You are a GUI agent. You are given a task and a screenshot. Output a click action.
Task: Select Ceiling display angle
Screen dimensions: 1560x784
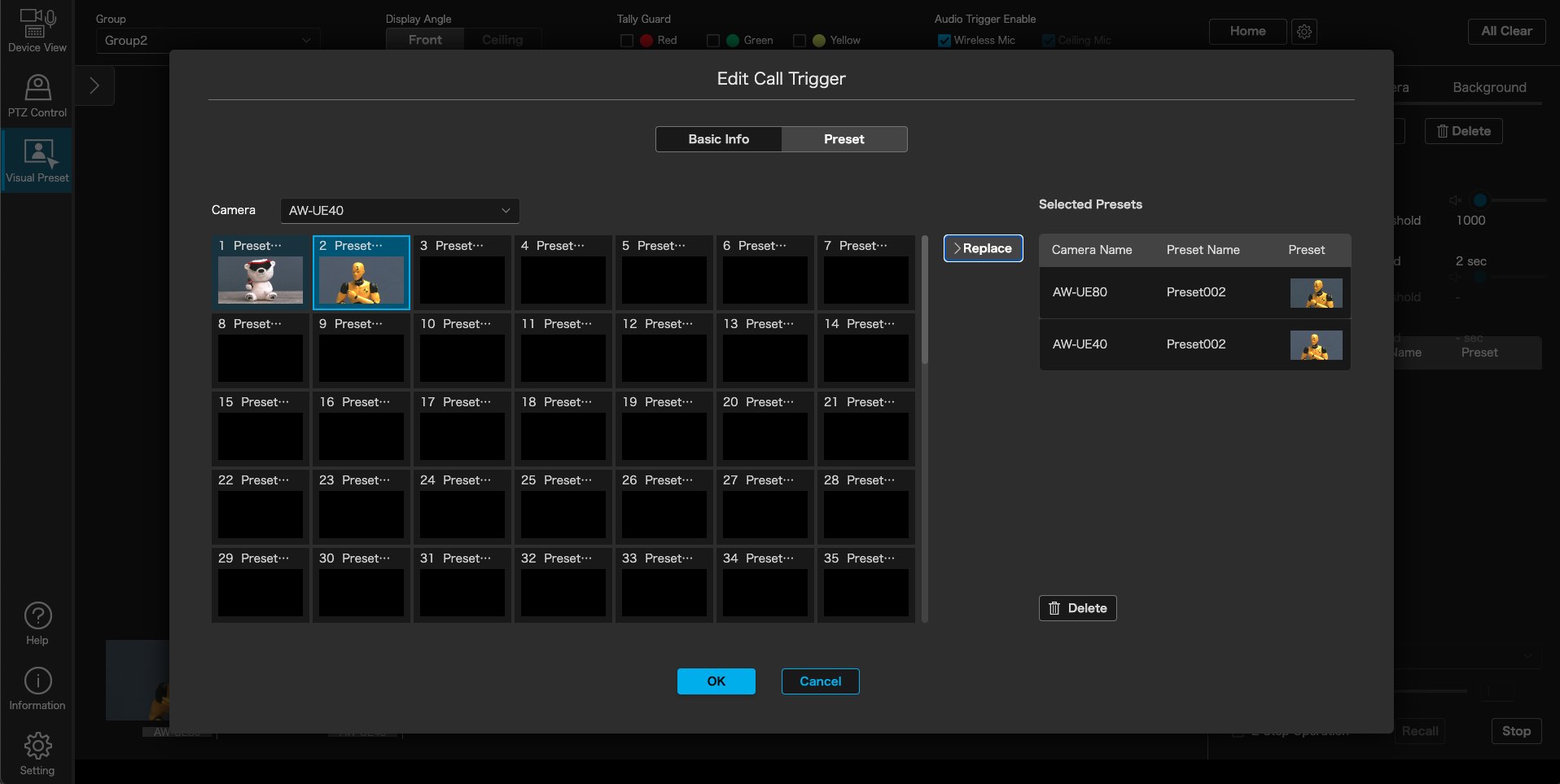(502, 40)
